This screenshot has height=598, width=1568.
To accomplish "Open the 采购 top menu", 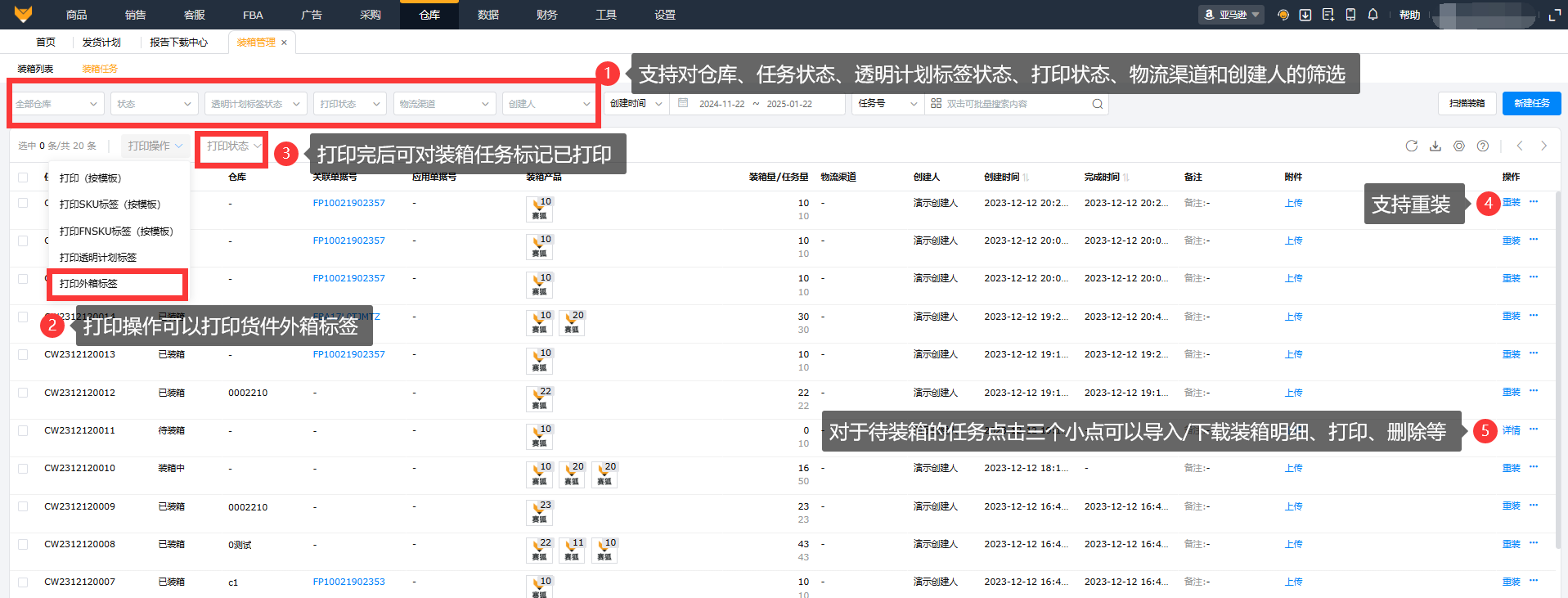I will tap(371, 15).
